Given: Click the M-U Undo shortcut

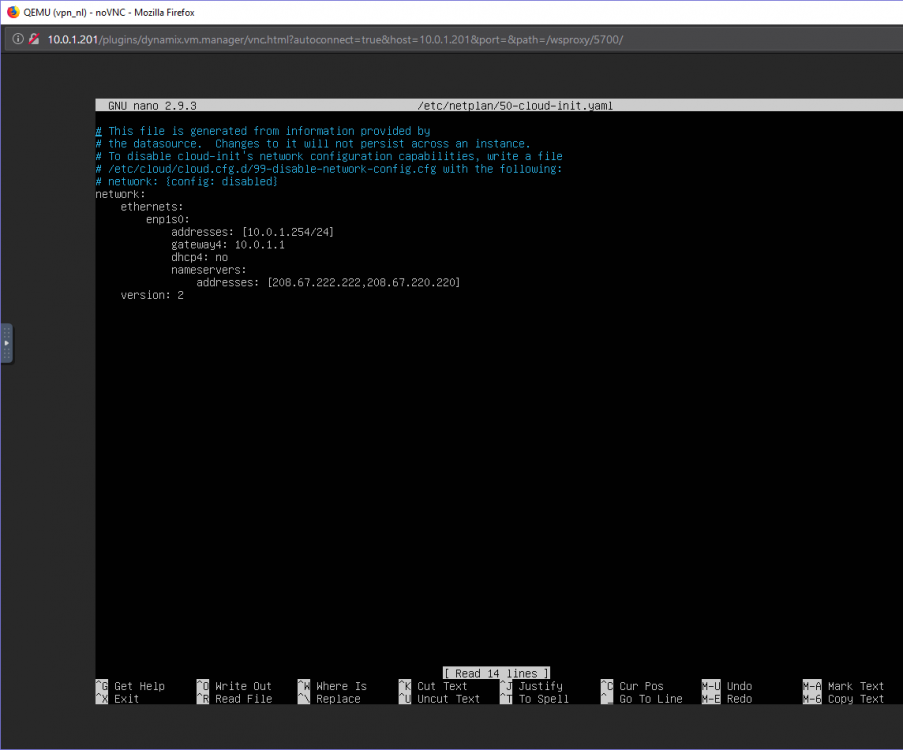Looking at the screenshot, I should [x=727, y=686].
